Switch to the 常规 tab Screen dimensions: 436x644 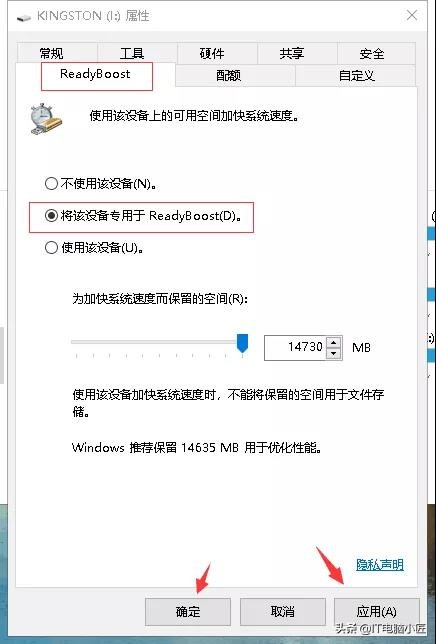coord(52,53)
